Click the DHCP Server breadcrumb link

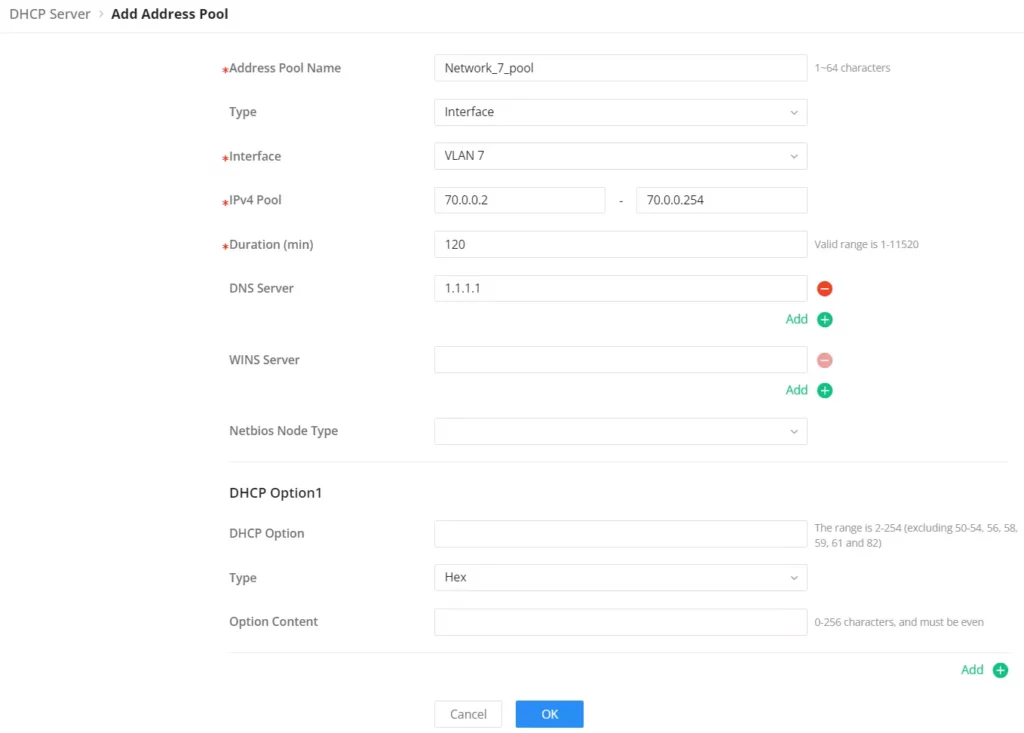pyautogui.click(x=50, y=14)
